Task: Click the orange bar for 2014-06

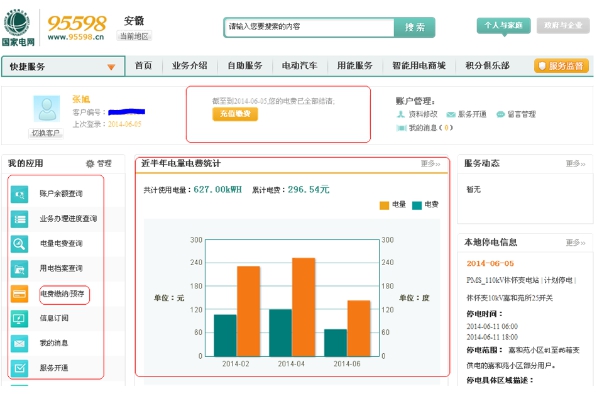Action: pyautogui.click(x=359, y=329)
